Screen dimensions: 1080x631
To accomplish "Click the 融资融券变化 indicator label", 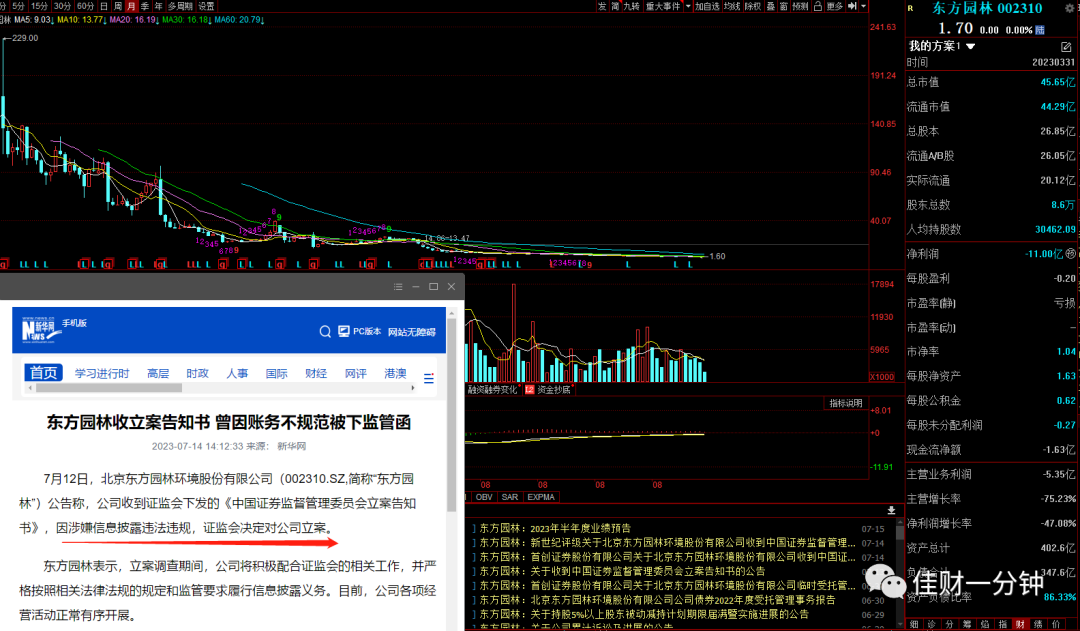I will (x=492, y=390).
